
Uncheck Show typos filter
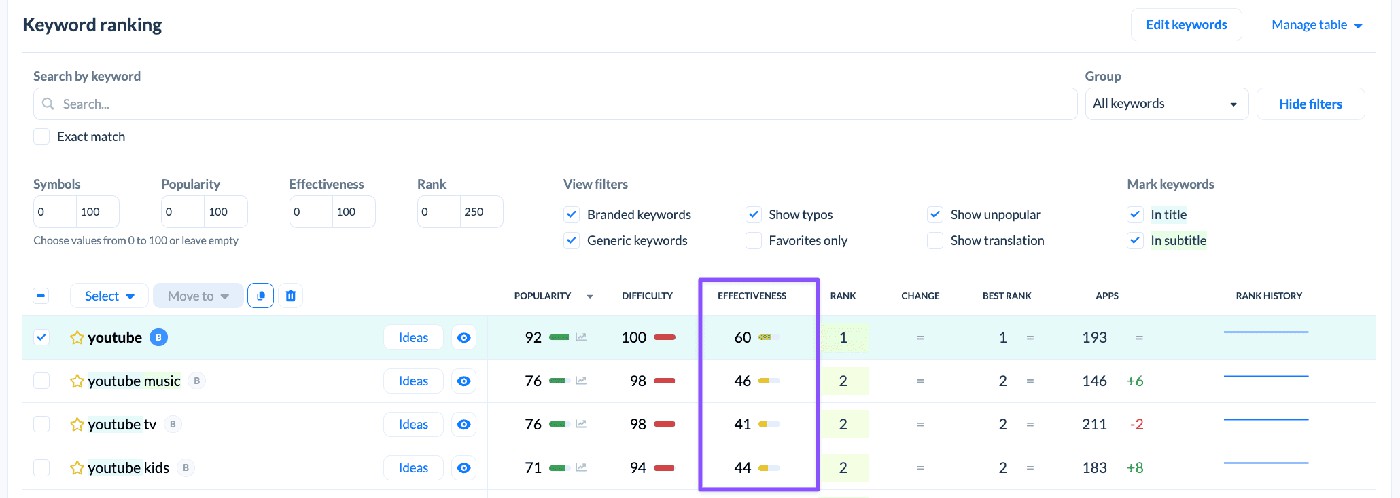[x=753, y=214]
